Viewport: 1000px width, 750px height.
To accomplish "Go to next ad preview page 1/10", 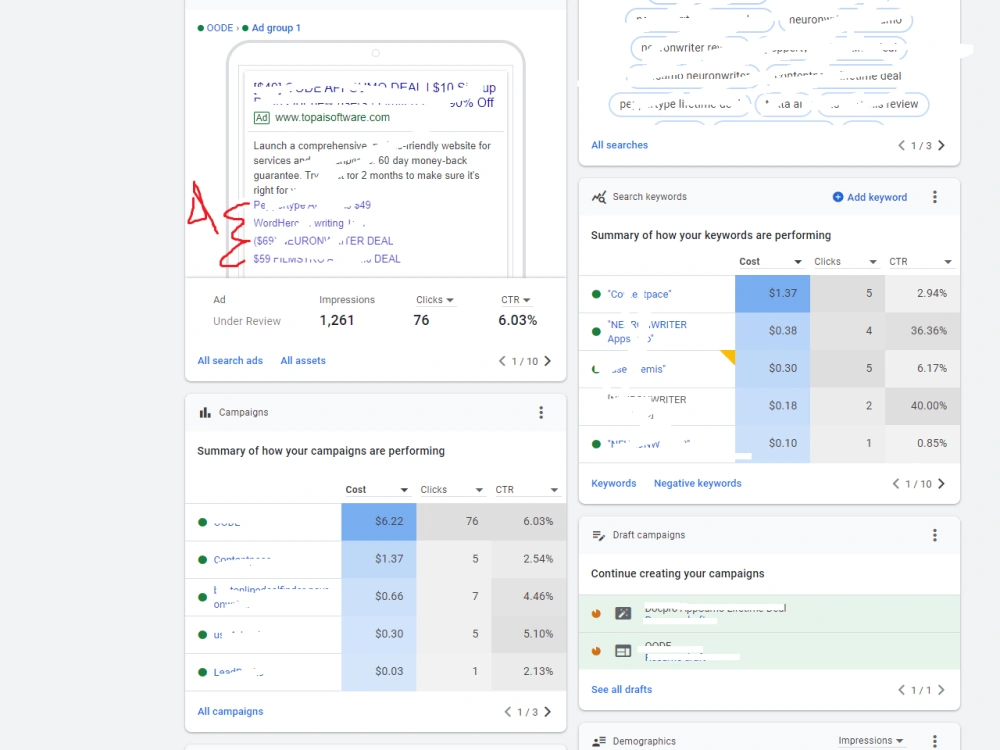I will (548, 361).
